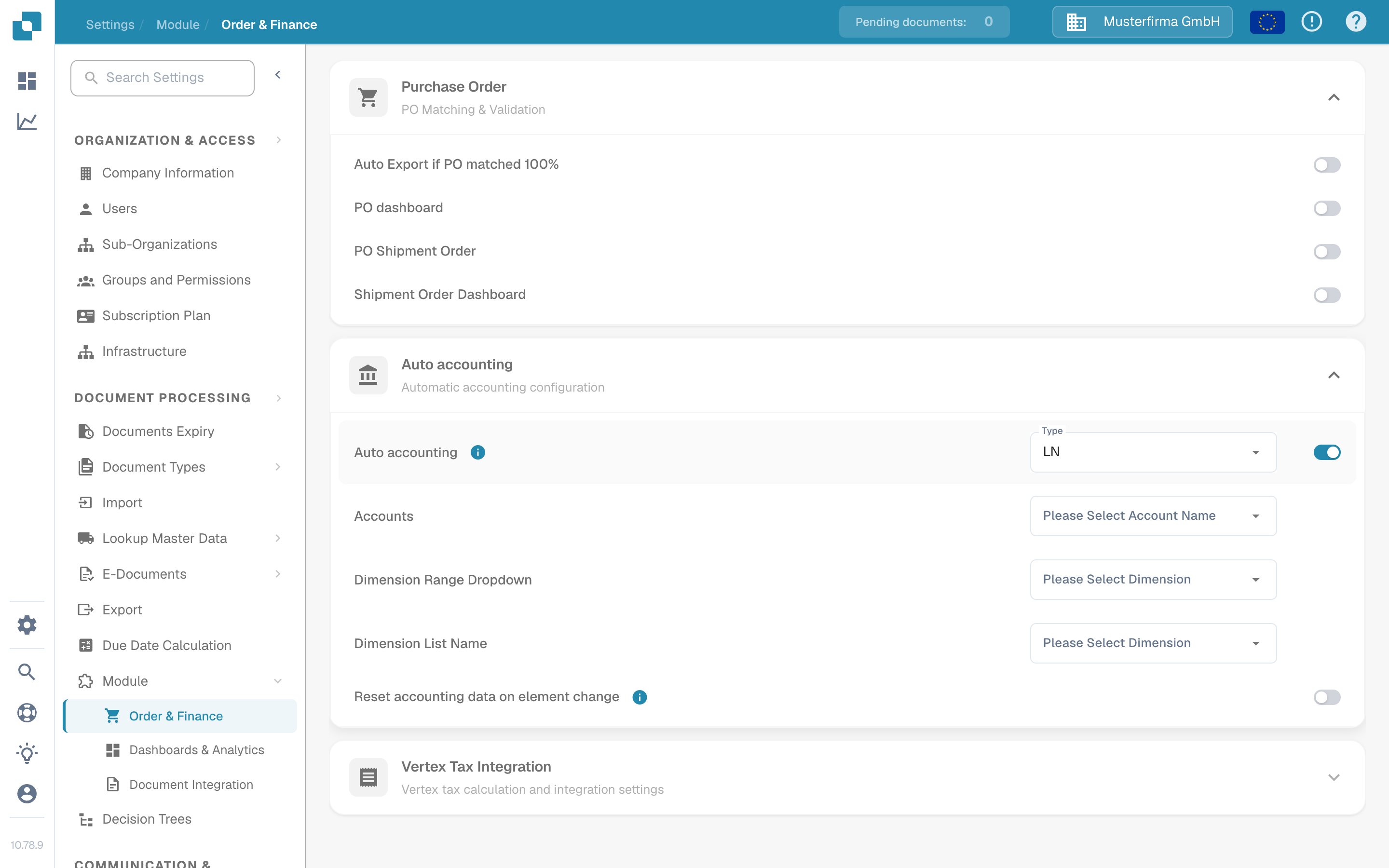Open the Please Select Account Name dropdown

click(1153, 516)
